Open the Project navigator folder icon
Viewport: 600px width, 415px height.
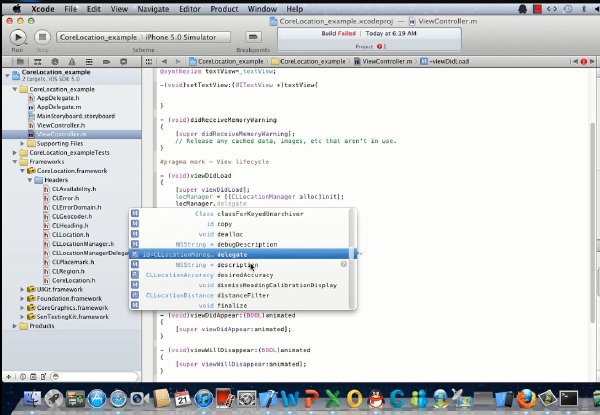click(x=20, y=62)
